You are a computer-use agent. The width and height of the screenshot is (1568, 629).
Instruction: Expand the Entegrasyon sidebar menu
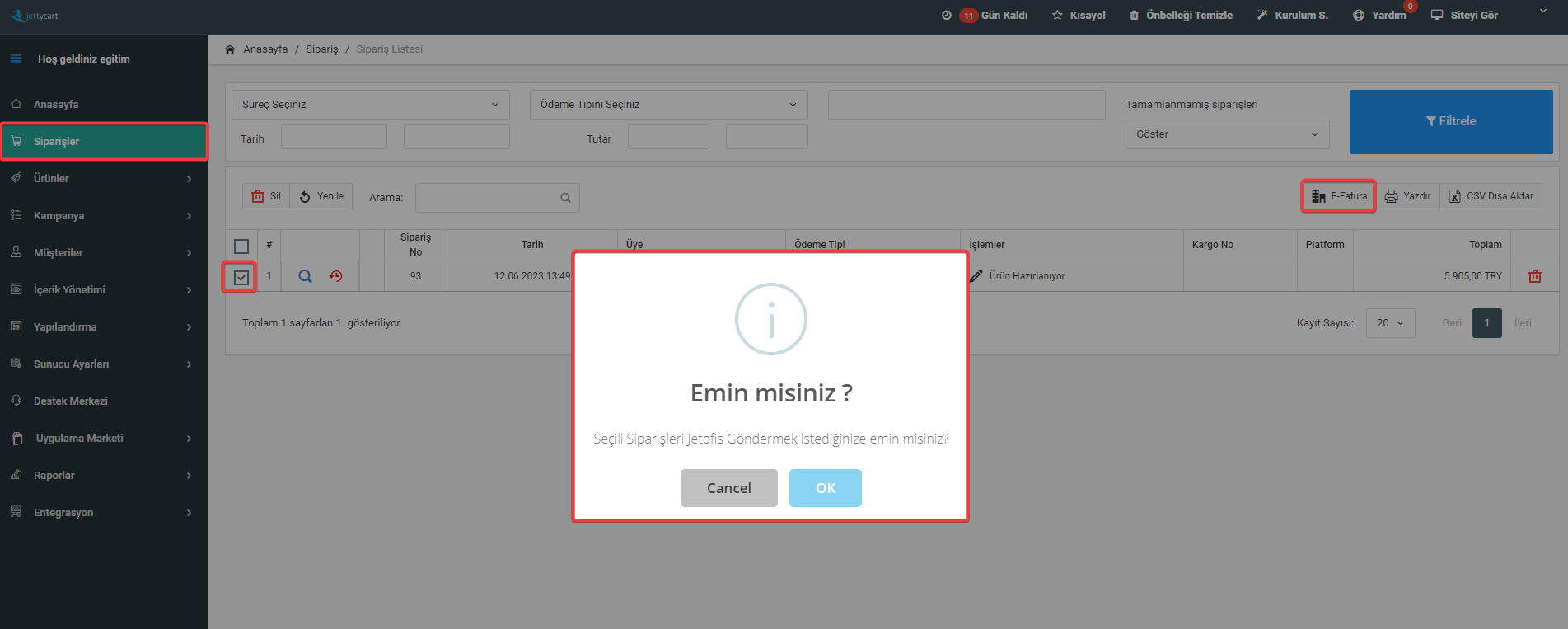tap(104, 513)
